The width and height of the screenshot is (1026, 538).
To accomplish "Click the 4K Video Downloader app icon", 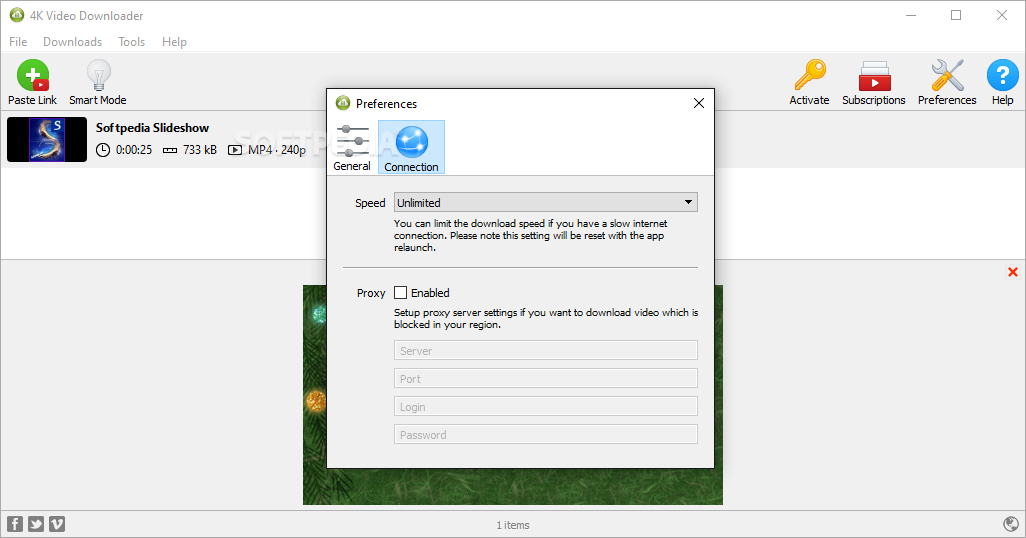I will [x=17, y=15].
